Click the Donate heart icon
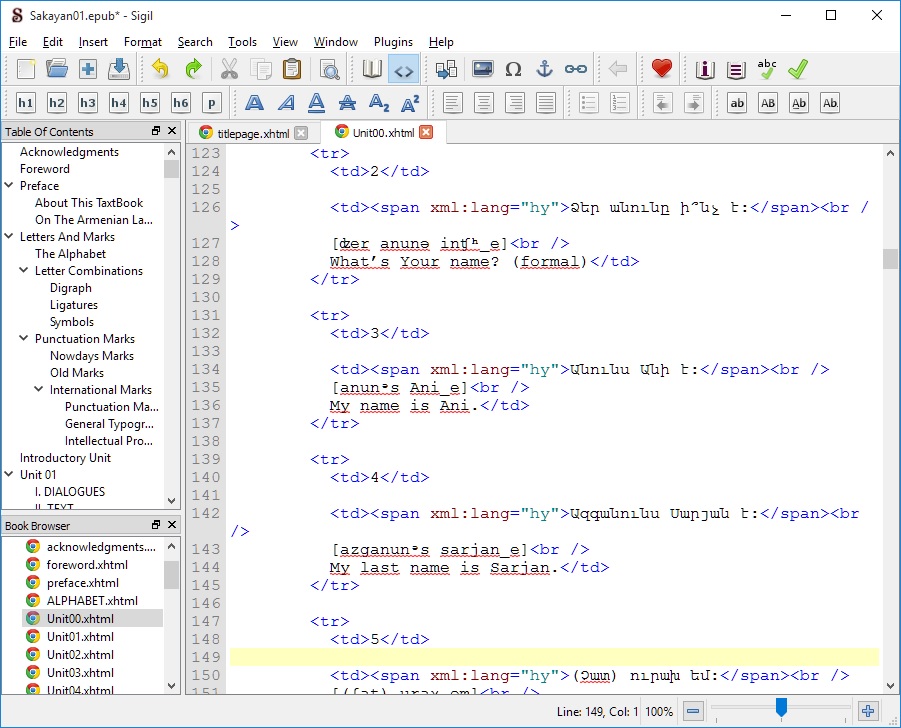 point(661,69)
